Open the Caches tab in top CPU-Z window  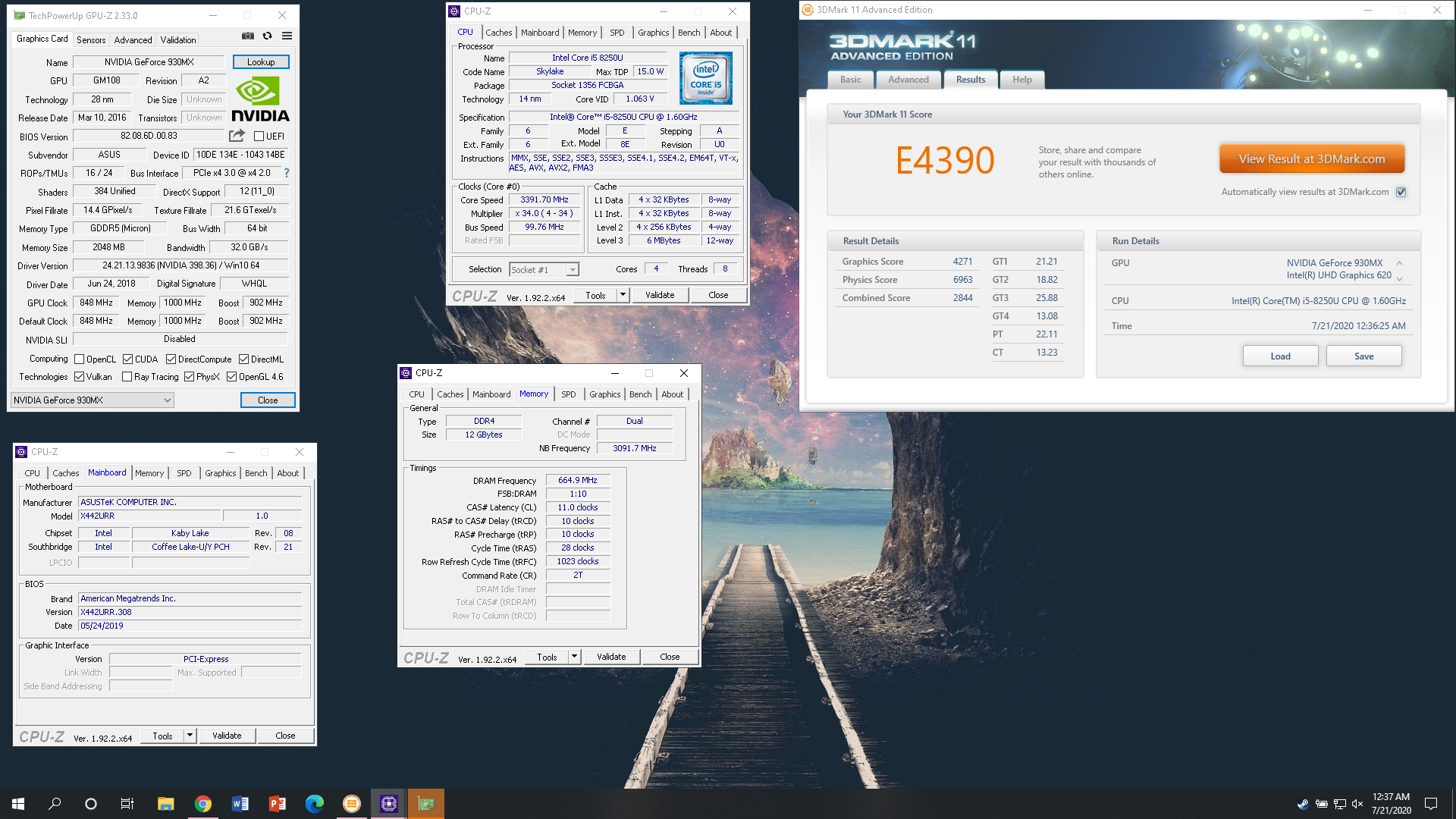point(498,33)
